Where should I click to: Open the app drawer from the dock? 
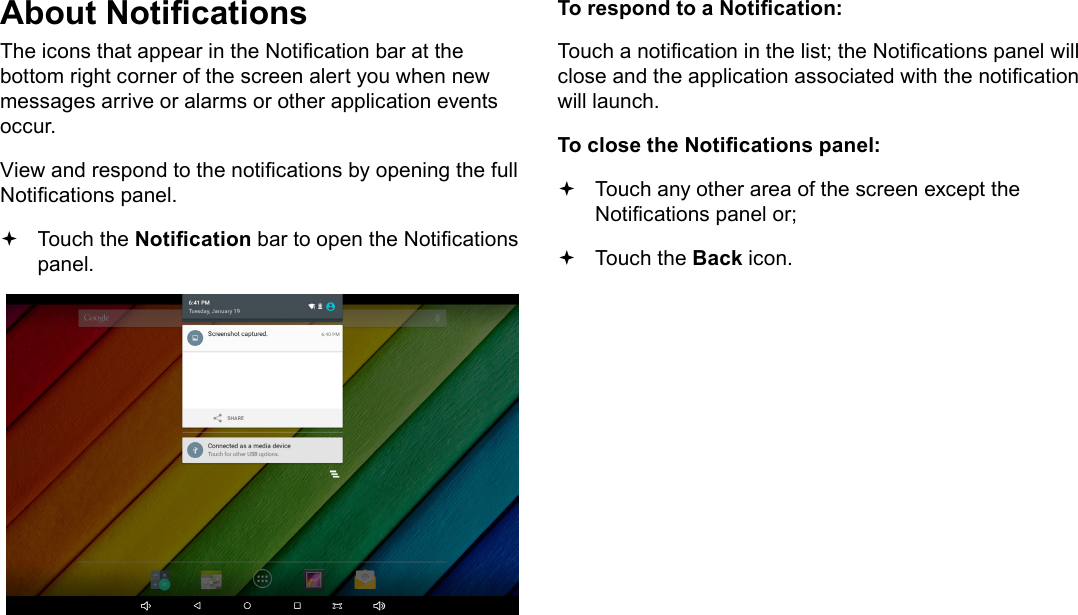coord(264,579)
